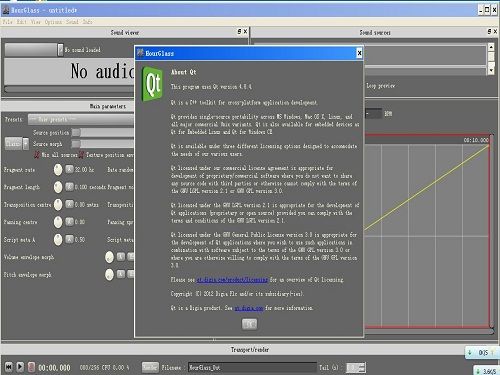
Task: Click the Transposition centre knob
Action: point(58,204)
